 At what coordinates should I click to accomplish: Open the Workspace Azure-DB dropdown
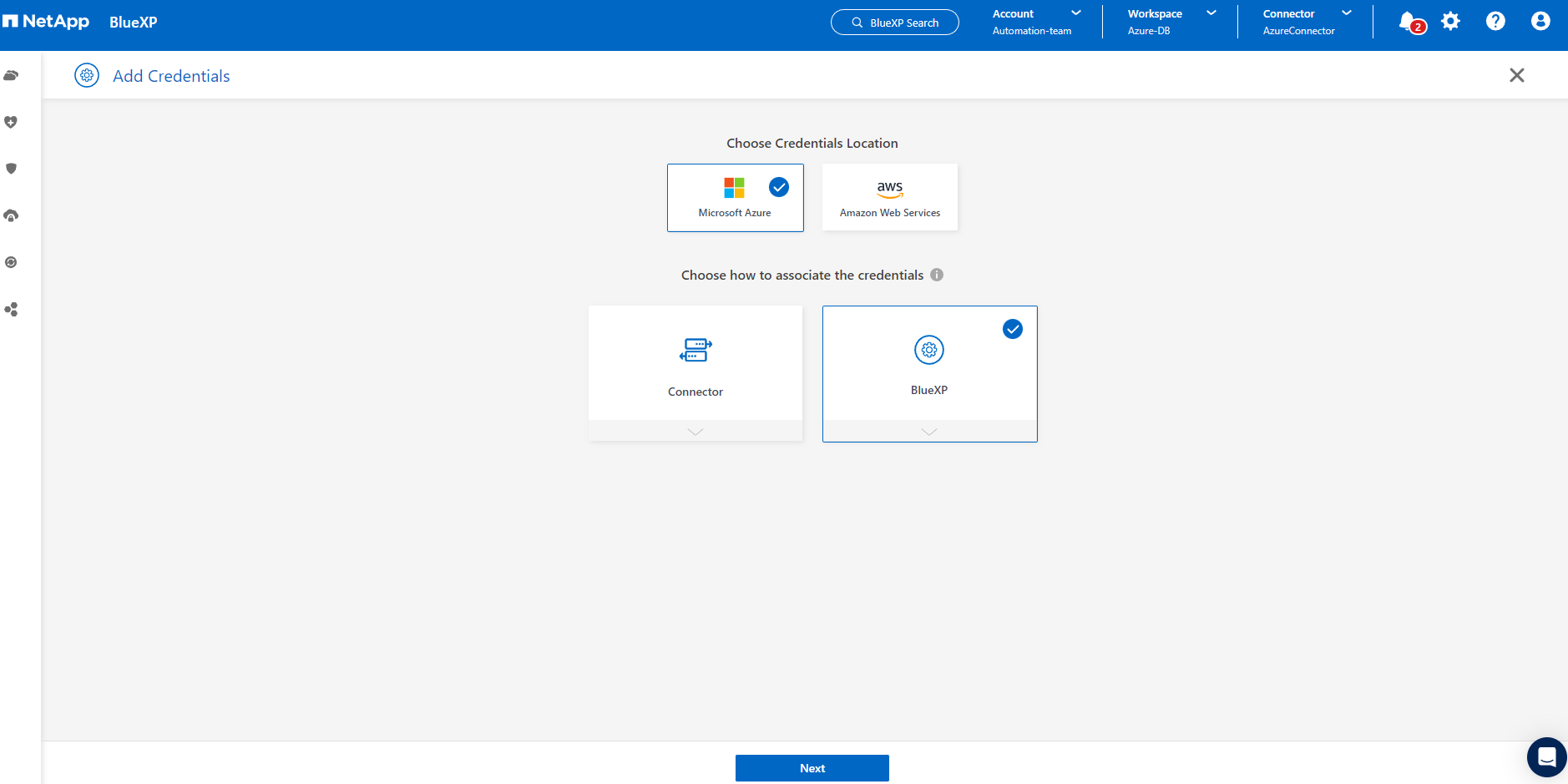pyautogui.click(x=1172, y=22)
